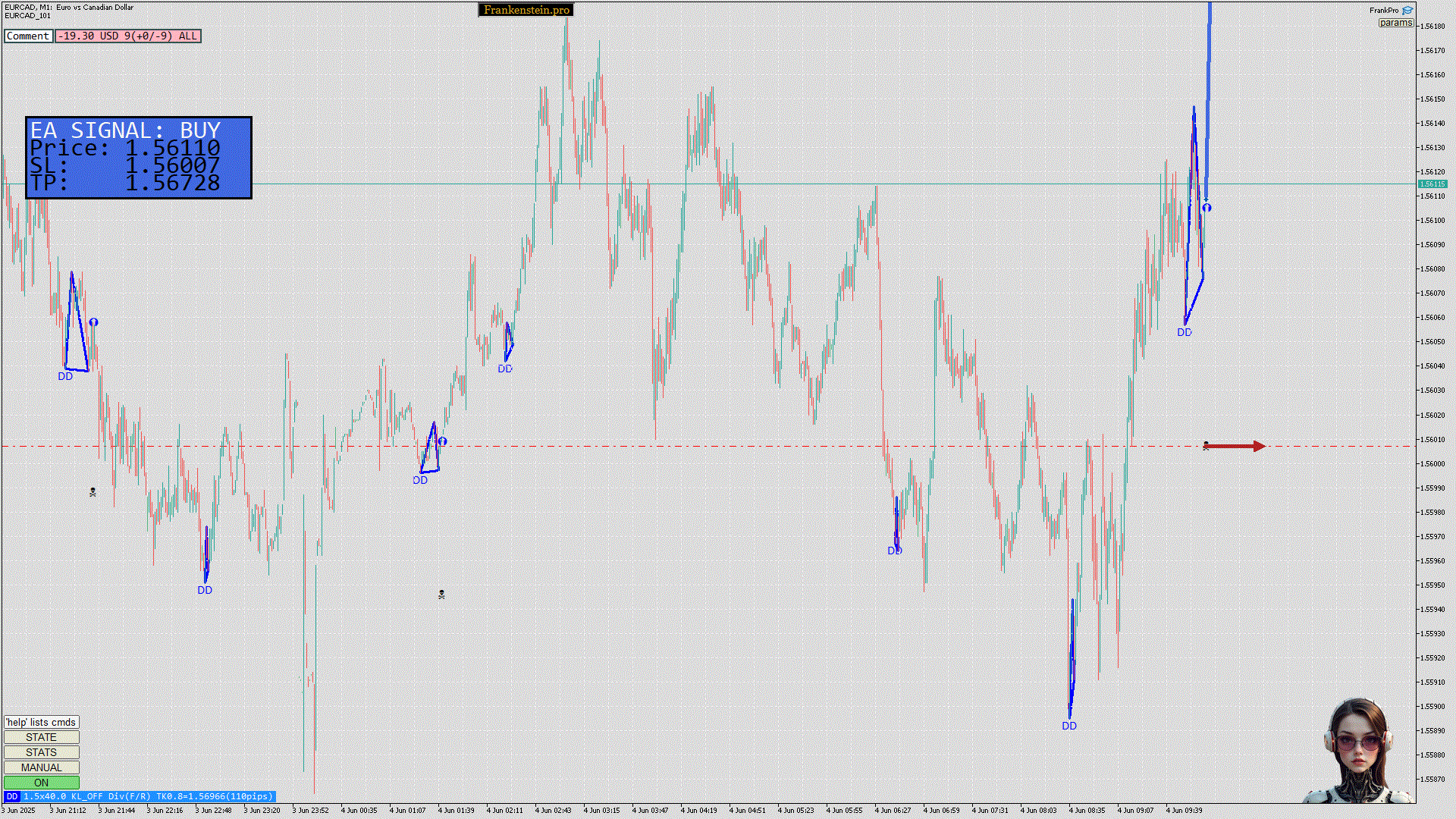
Task: Click the 'help' lists cmds input
Action: (41, 722)
